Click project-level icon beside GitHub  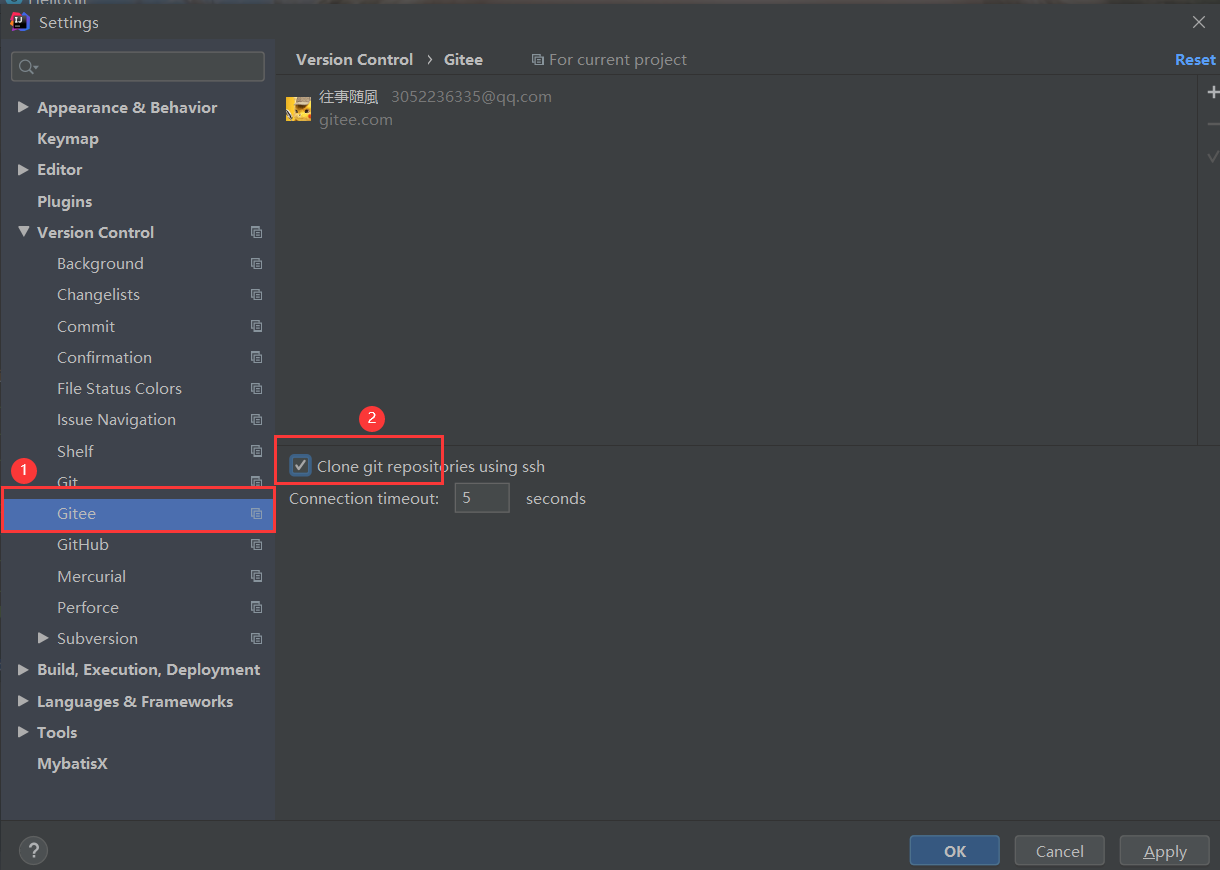point(256,545)
